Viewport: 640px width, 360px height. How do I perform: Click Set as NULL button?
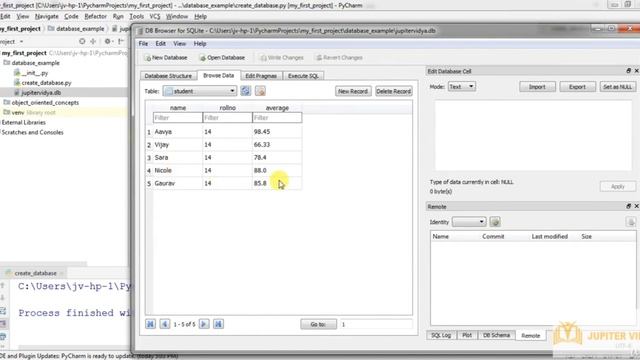[x=617, y=87]
